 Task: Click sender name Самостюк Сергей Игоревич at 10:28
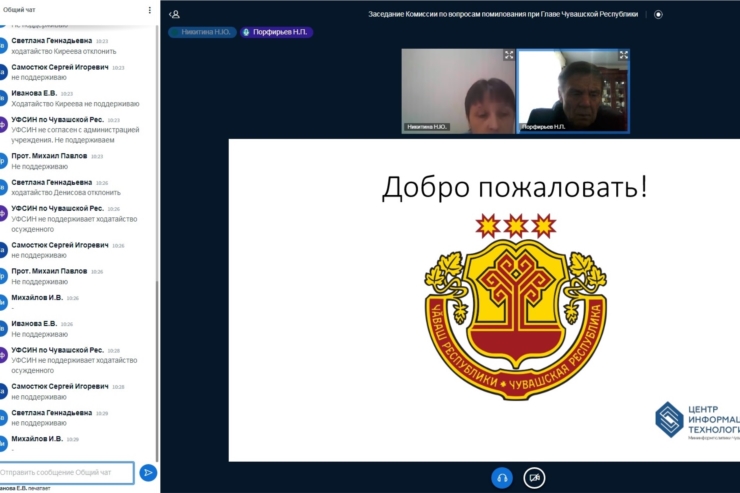[60, 386]
